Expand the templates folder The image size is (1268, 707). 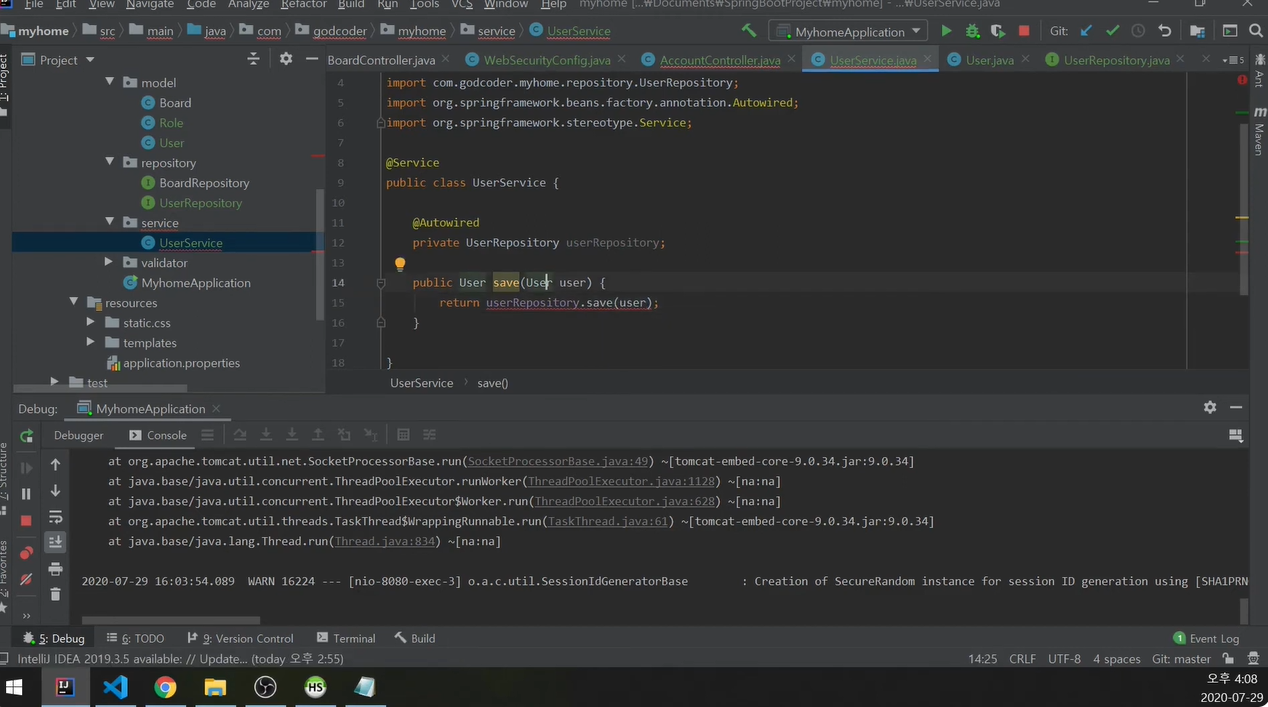click(91, 342)
